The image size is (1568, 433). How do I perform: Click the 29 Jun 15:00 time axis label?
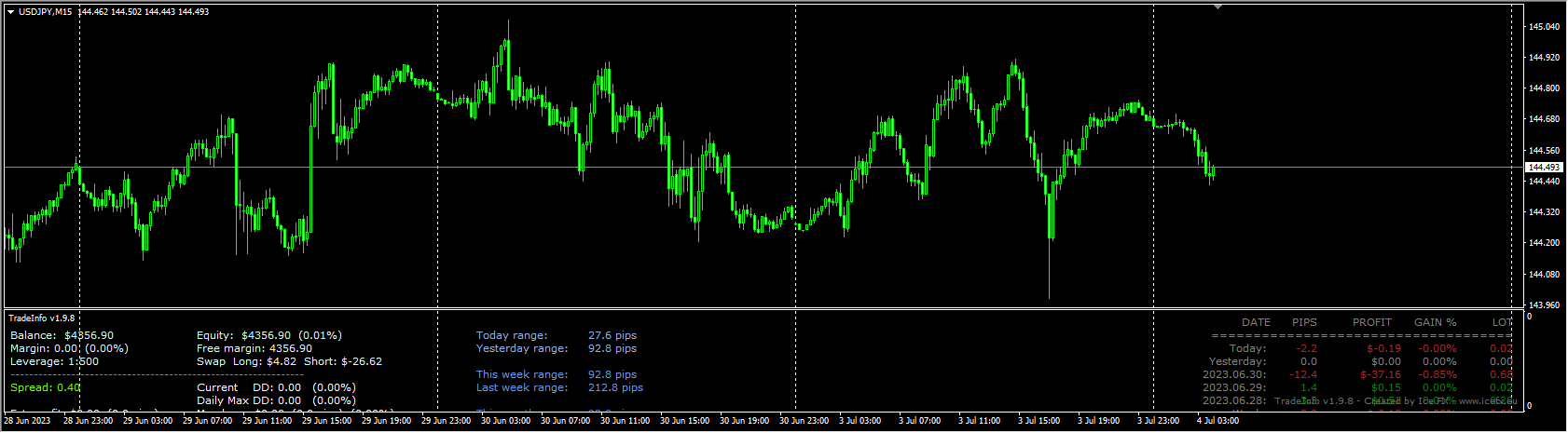pos(327,421)
